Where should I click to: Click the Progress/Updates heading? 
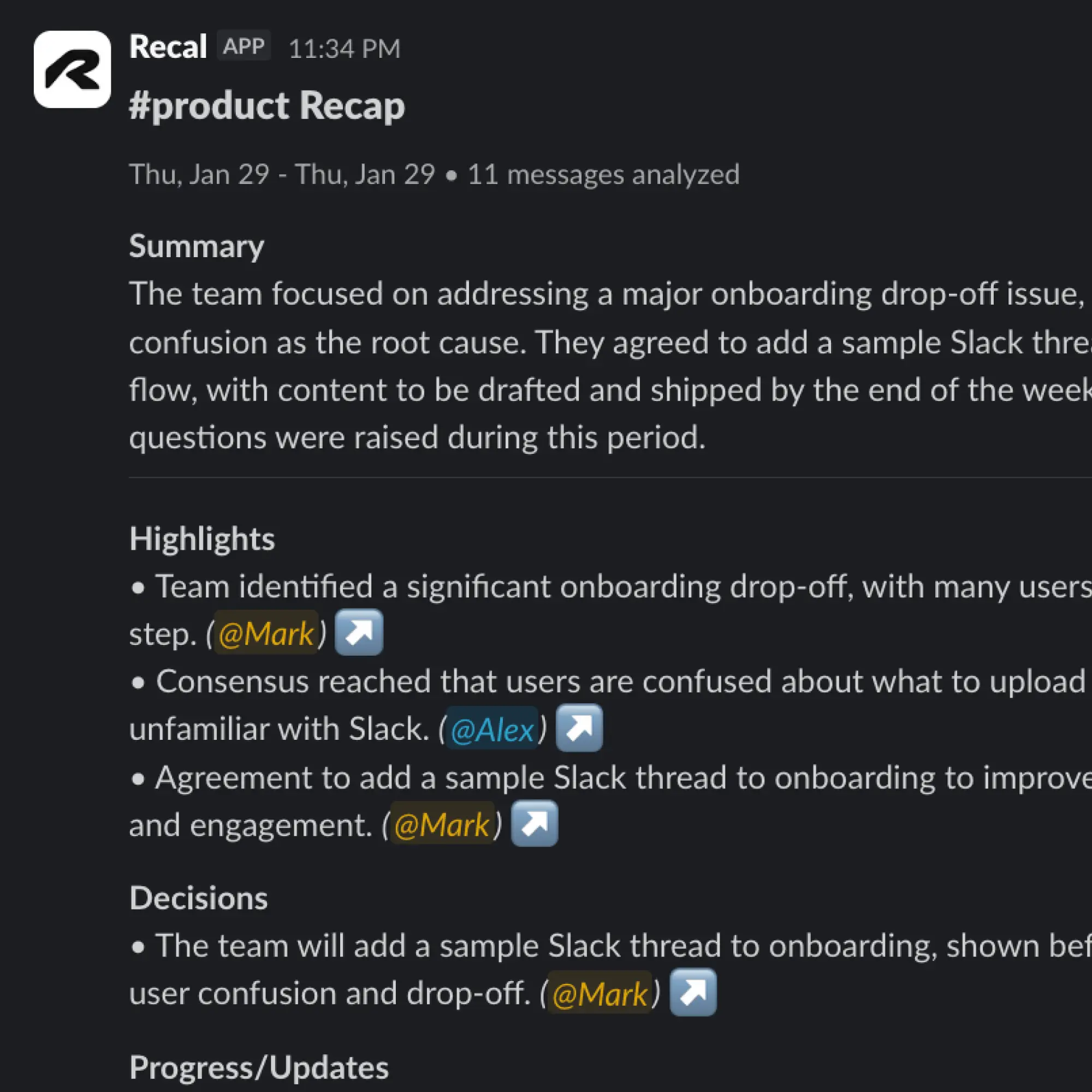click(258, 1067)
